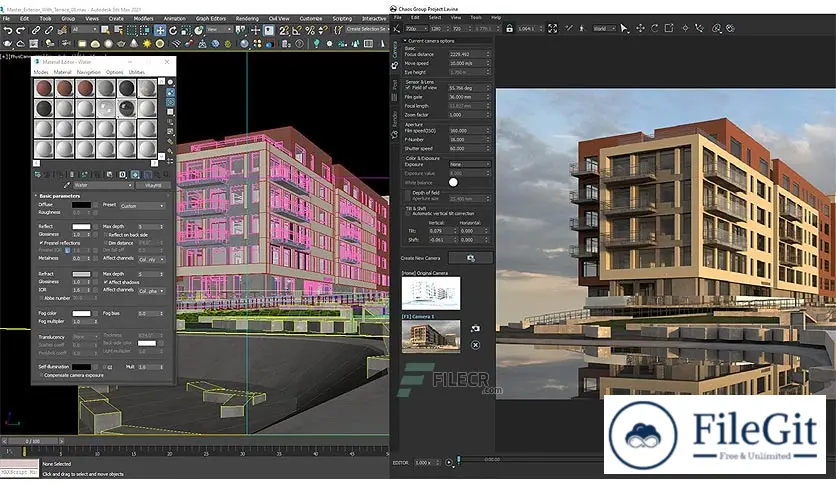Toggle the Dim distance checkbox

pos(106,243)
